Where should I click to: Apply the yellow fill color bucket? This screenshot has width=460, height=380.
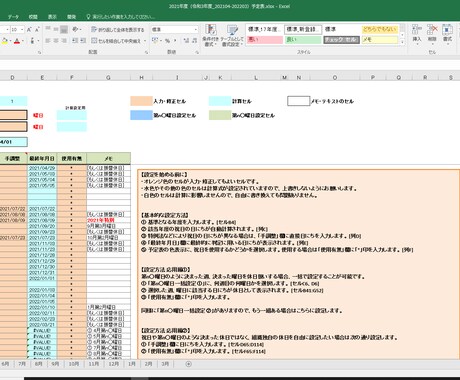point(4,41)
